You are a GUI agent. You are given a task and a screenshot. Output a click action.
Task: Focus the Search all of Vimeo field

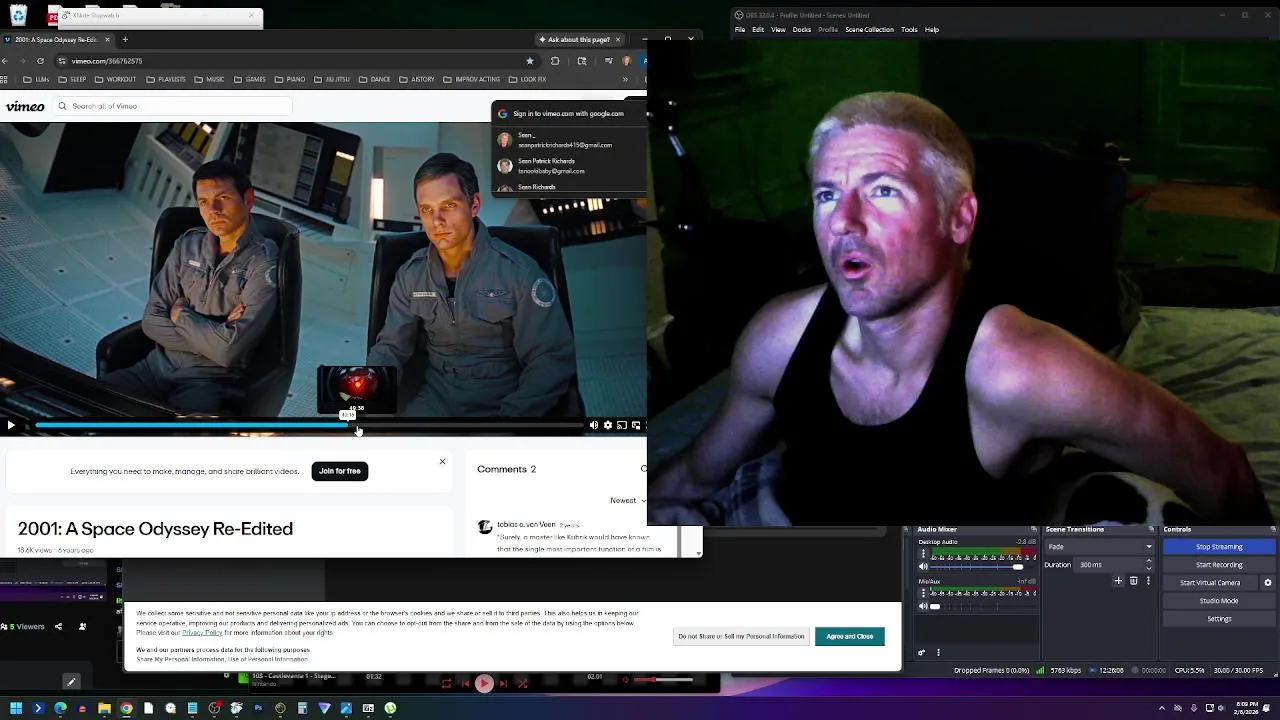[172, 106]
